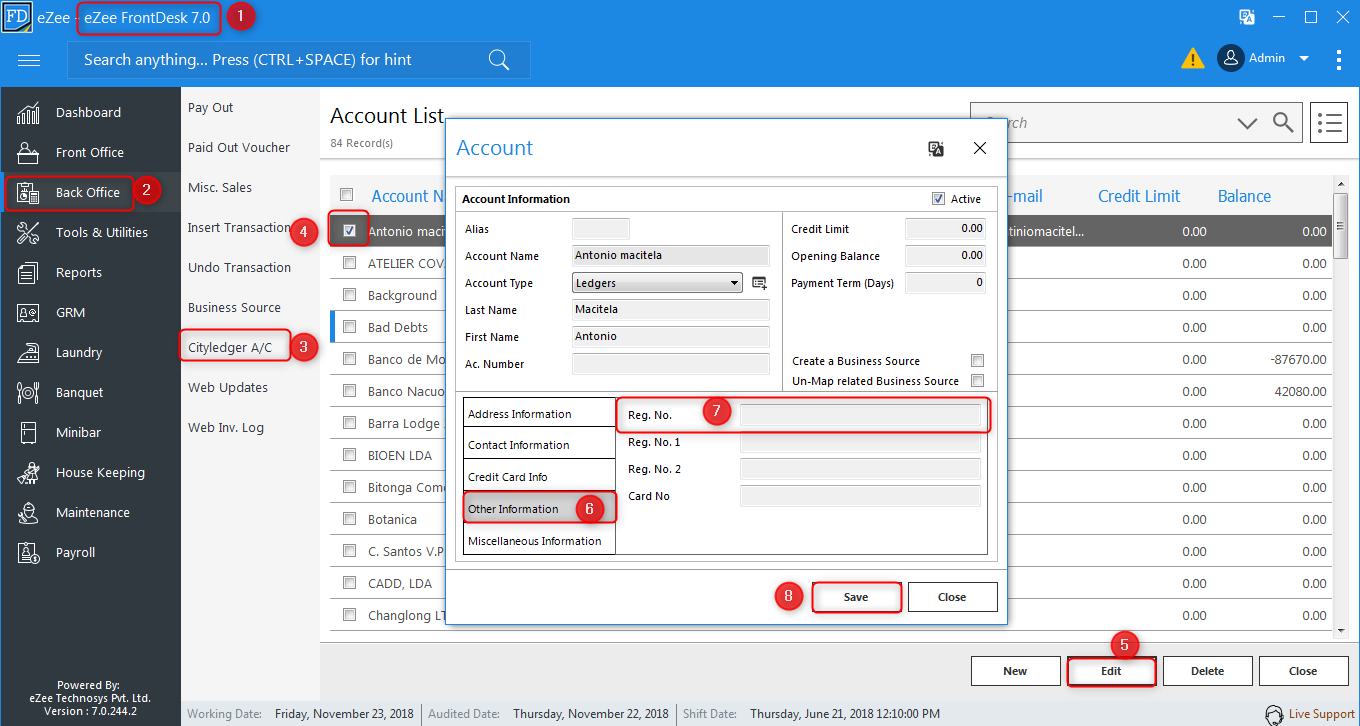This screenshot has width=1360, height=726.
Task: Close the Account dialog with X
Action: tap(980, 148)
